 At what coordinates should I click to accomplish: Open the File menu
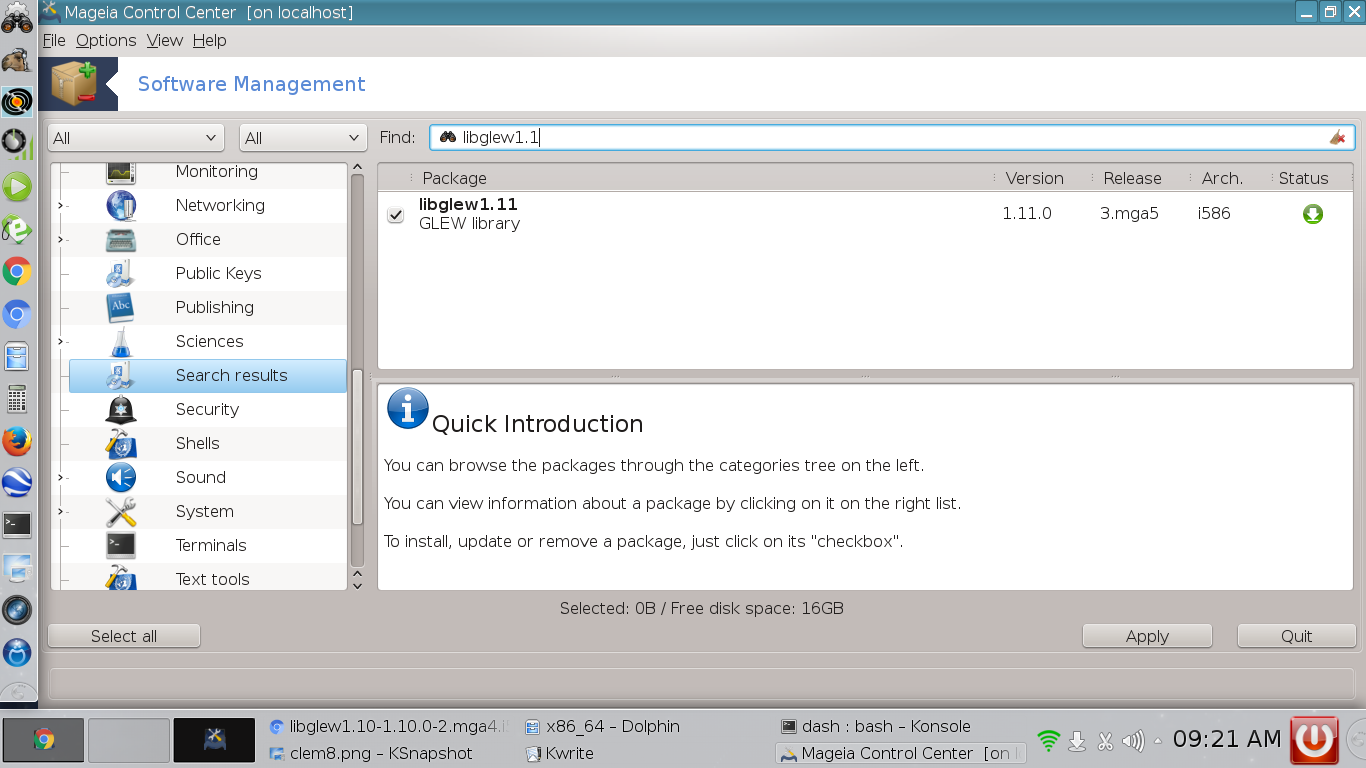coord(54,40)
